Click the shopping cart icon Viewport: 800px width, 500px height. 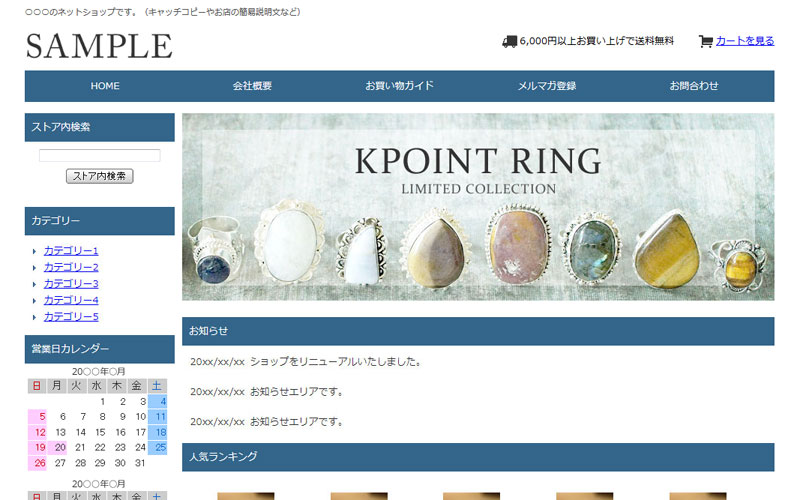[x=706, y=41]
